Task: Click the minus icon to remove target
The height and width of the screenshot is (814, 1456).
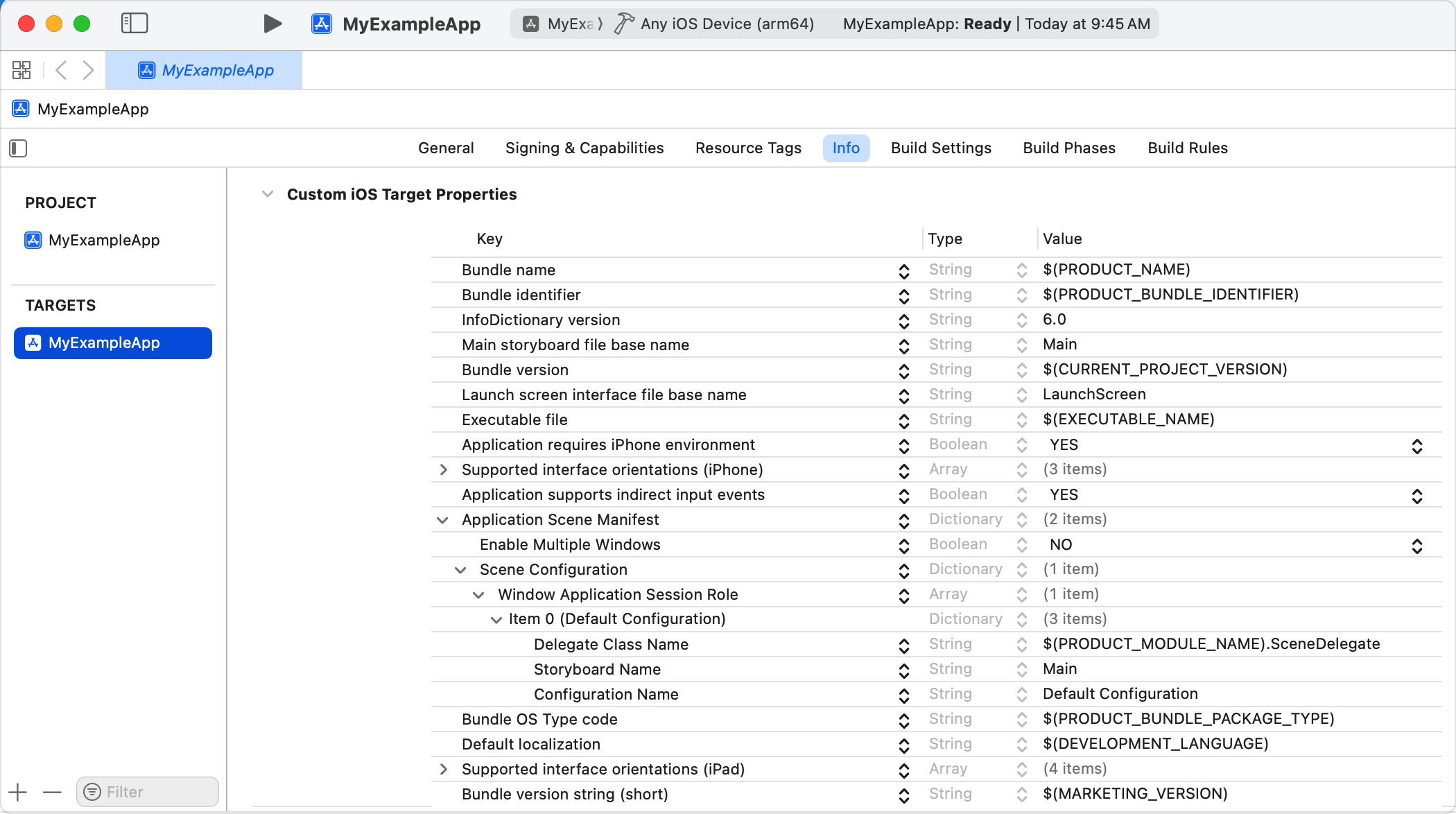Action: (x=52, y=792)
